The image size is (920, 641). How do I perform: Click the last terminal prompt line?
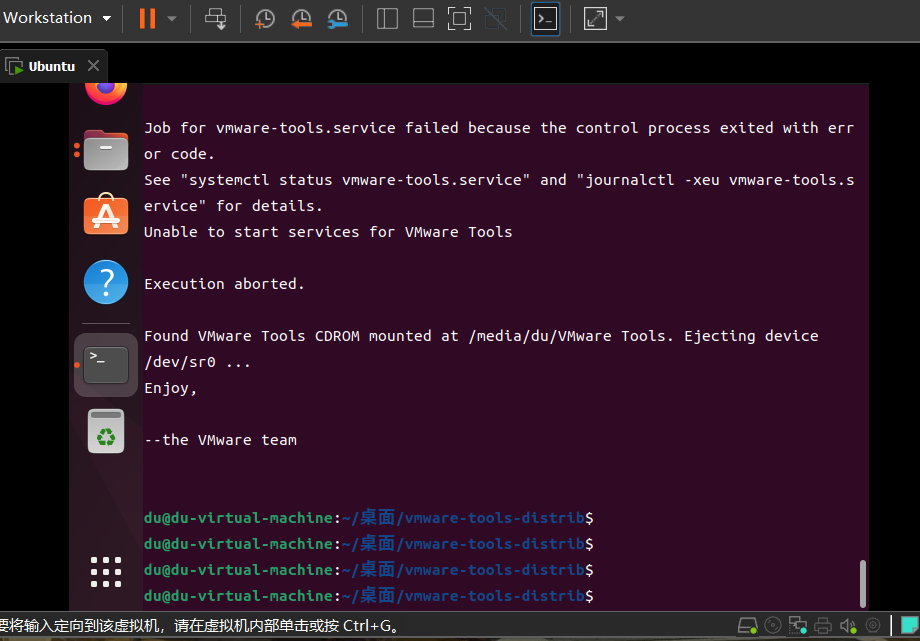[x=369, y=596]
